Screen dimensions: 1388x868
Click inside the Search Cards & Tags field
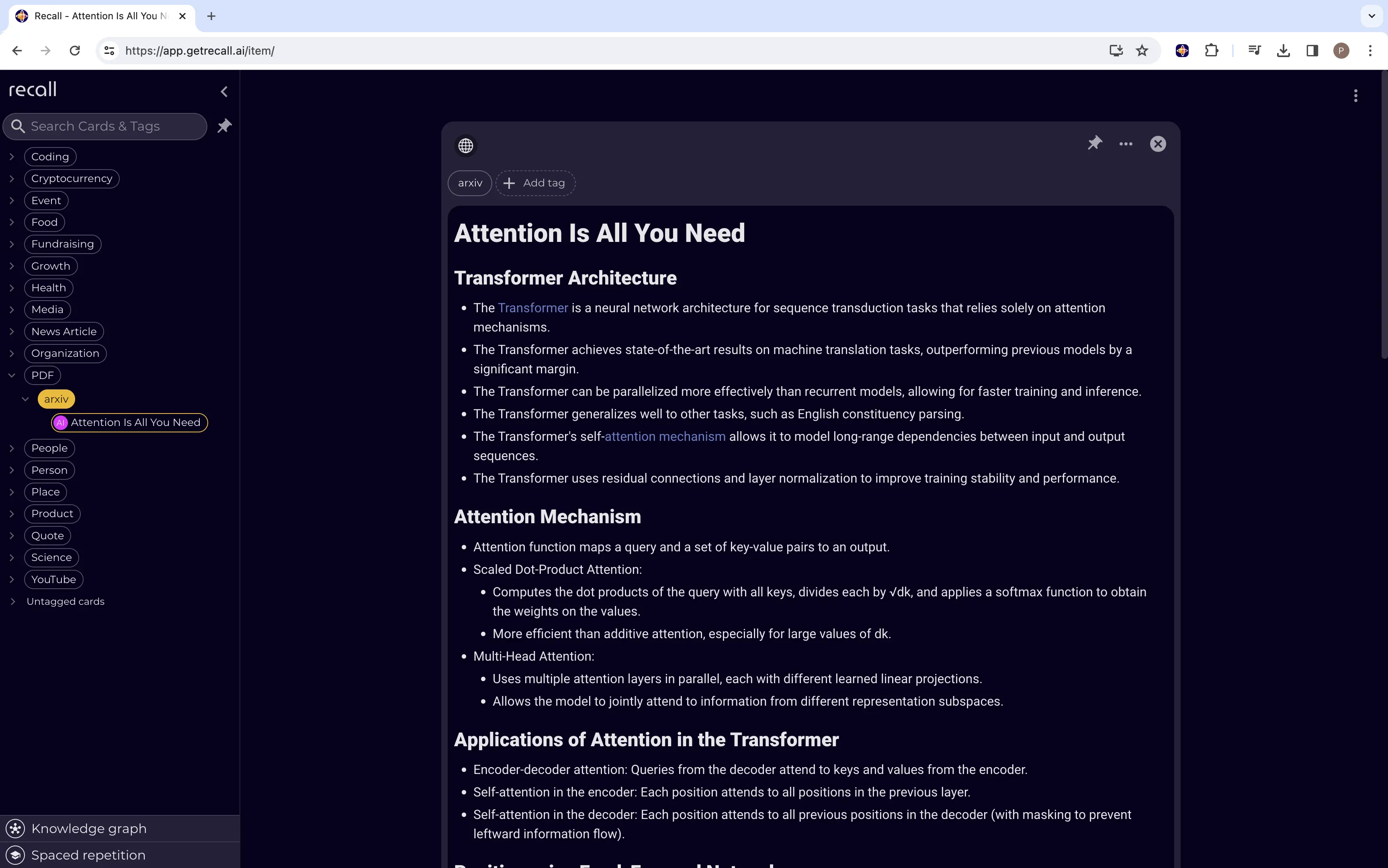[x=103, y=126]
